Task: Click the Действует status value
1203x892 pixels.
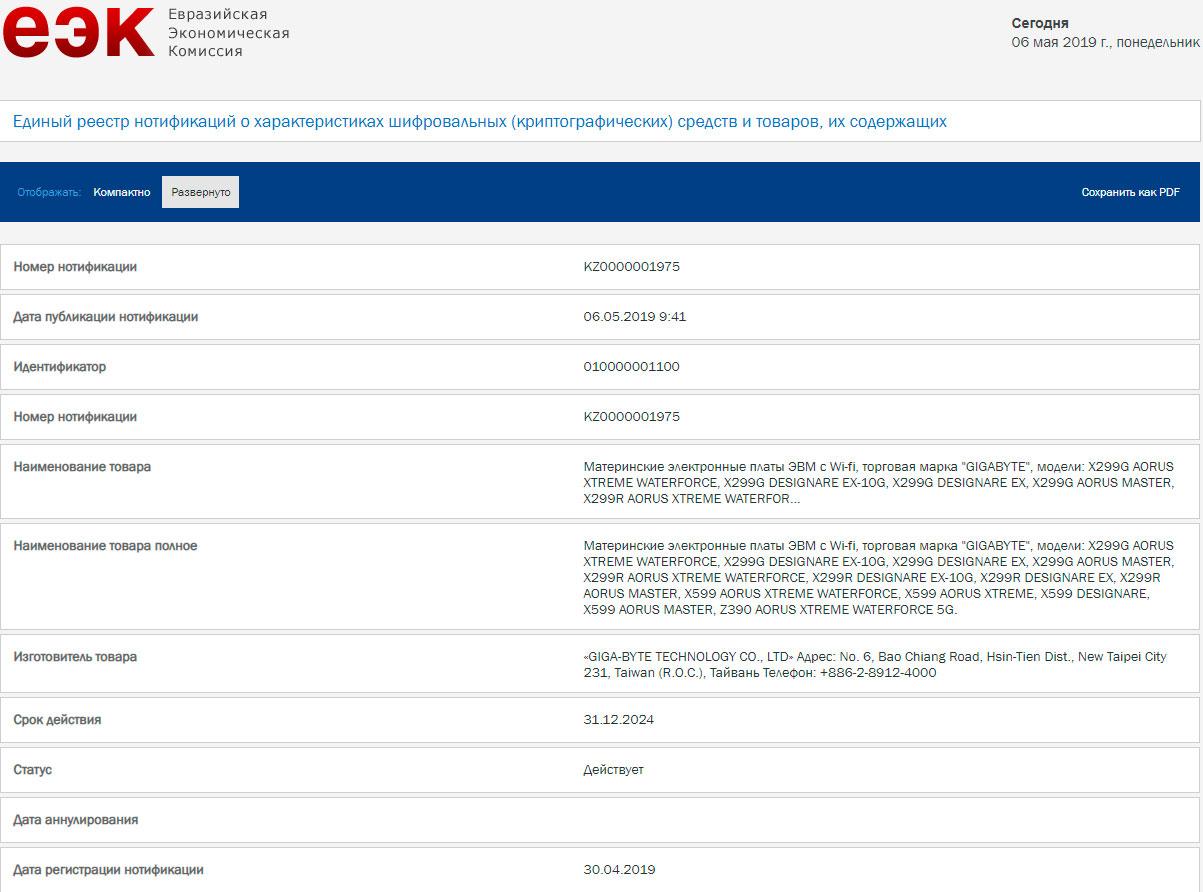Action: click(x=613, y=770)
